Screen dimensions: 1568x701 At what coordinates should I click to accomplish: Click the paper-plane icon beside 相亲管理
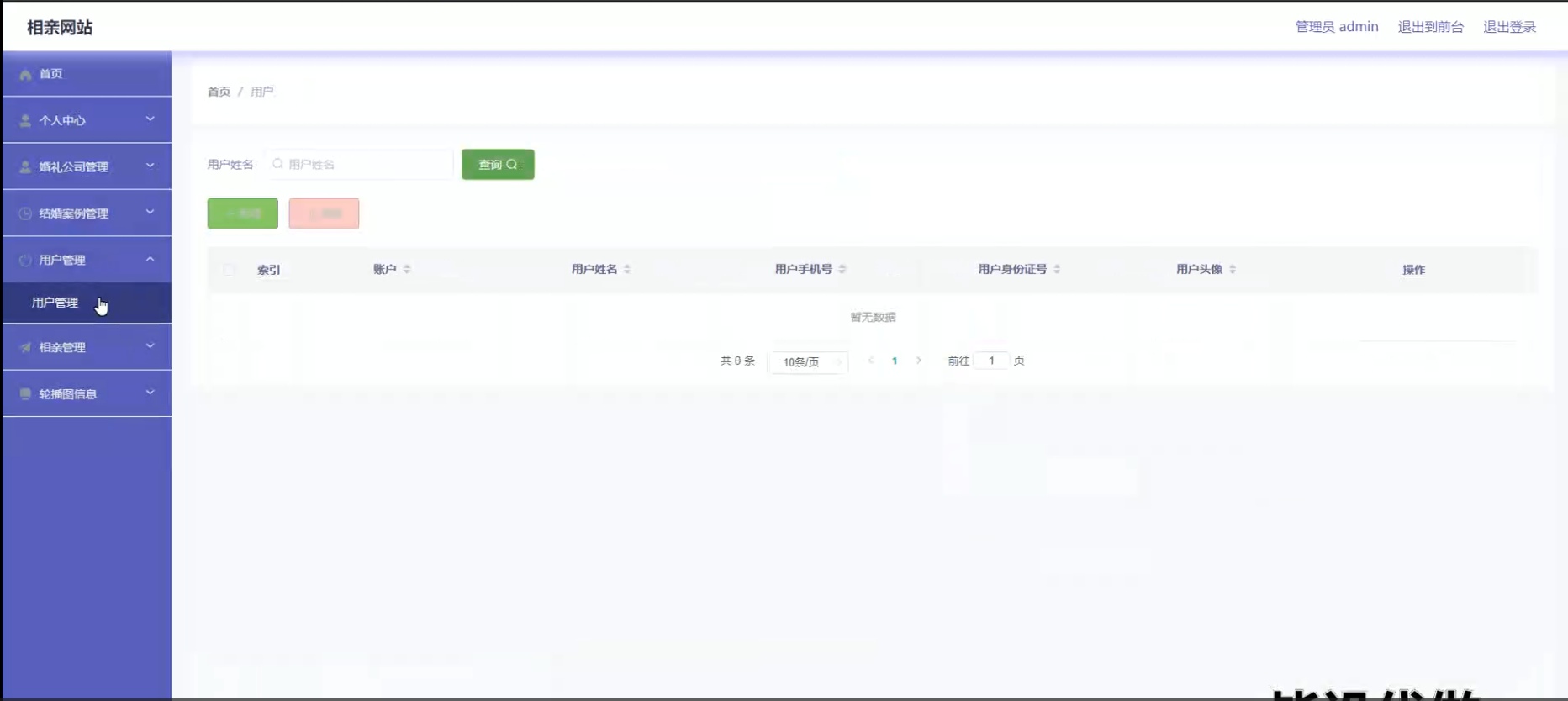[25, 347]
